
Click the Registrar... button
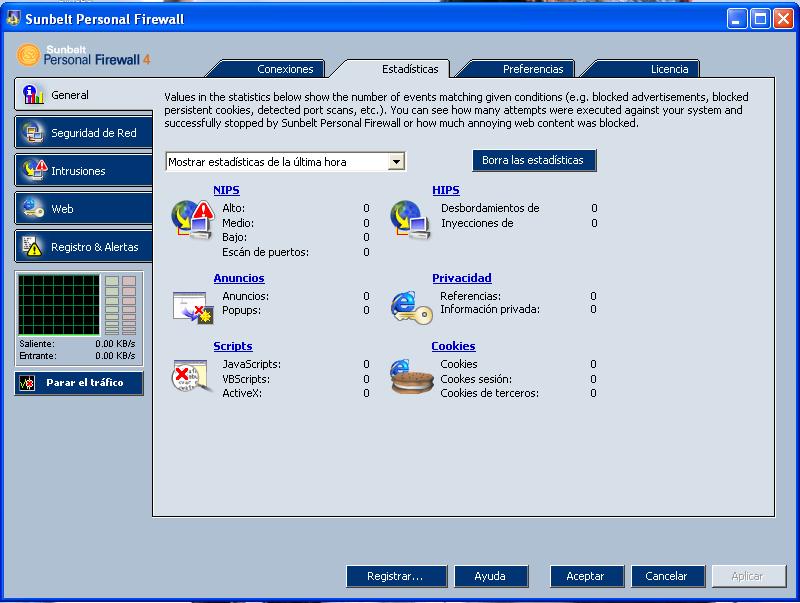click(396, 576)
